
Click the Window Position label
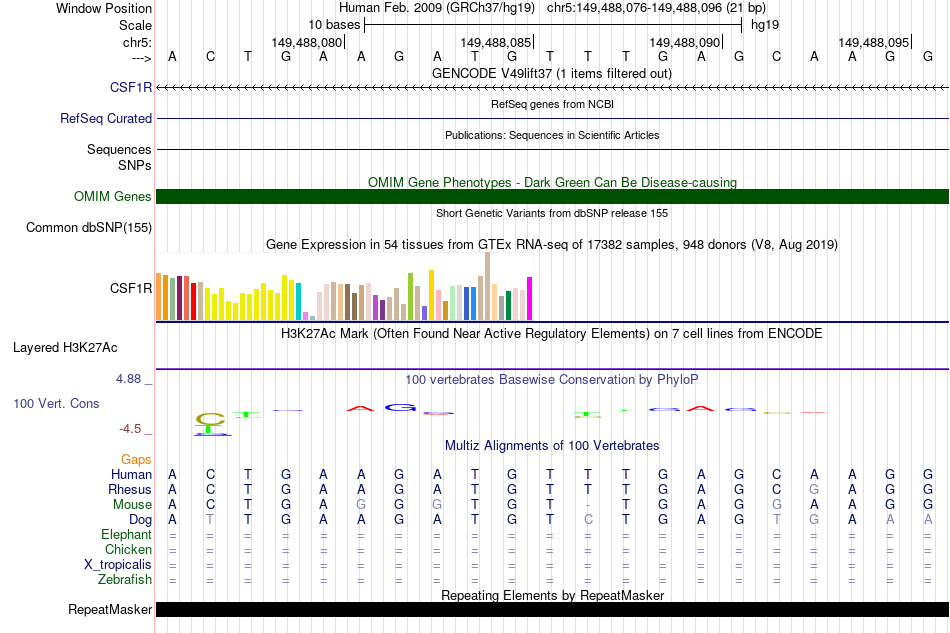click(x=104, y=8)
